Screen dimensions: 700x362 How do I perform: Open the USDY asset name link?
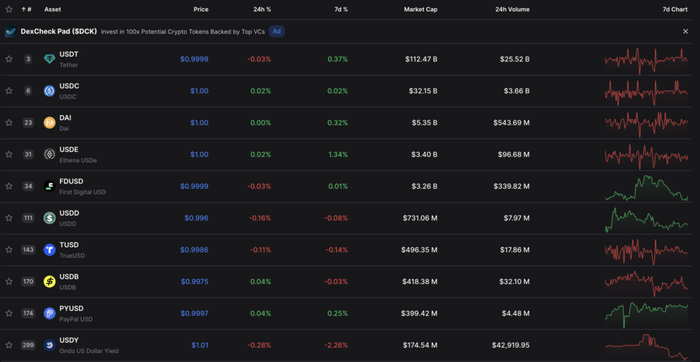69,340
